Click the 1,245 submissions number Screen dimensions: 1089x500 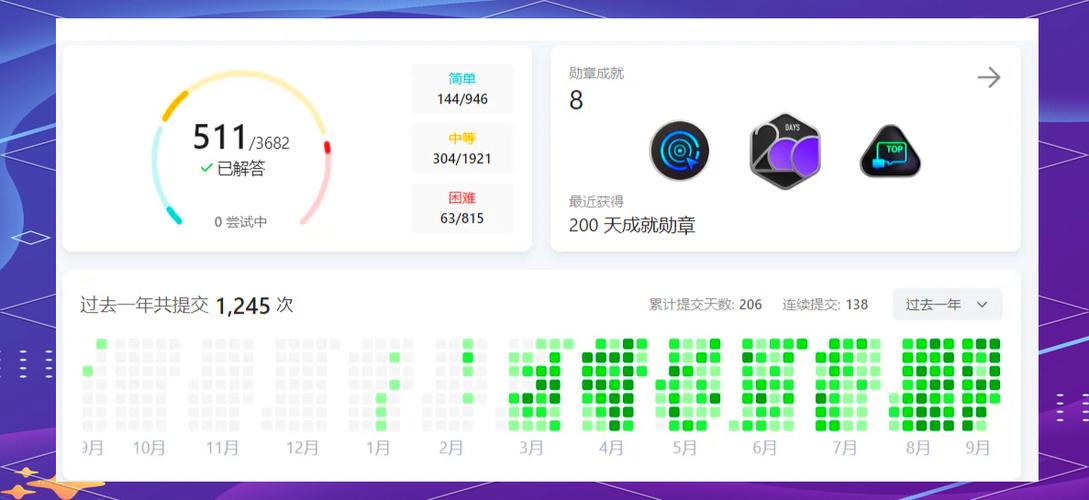(x=242, y=306)
